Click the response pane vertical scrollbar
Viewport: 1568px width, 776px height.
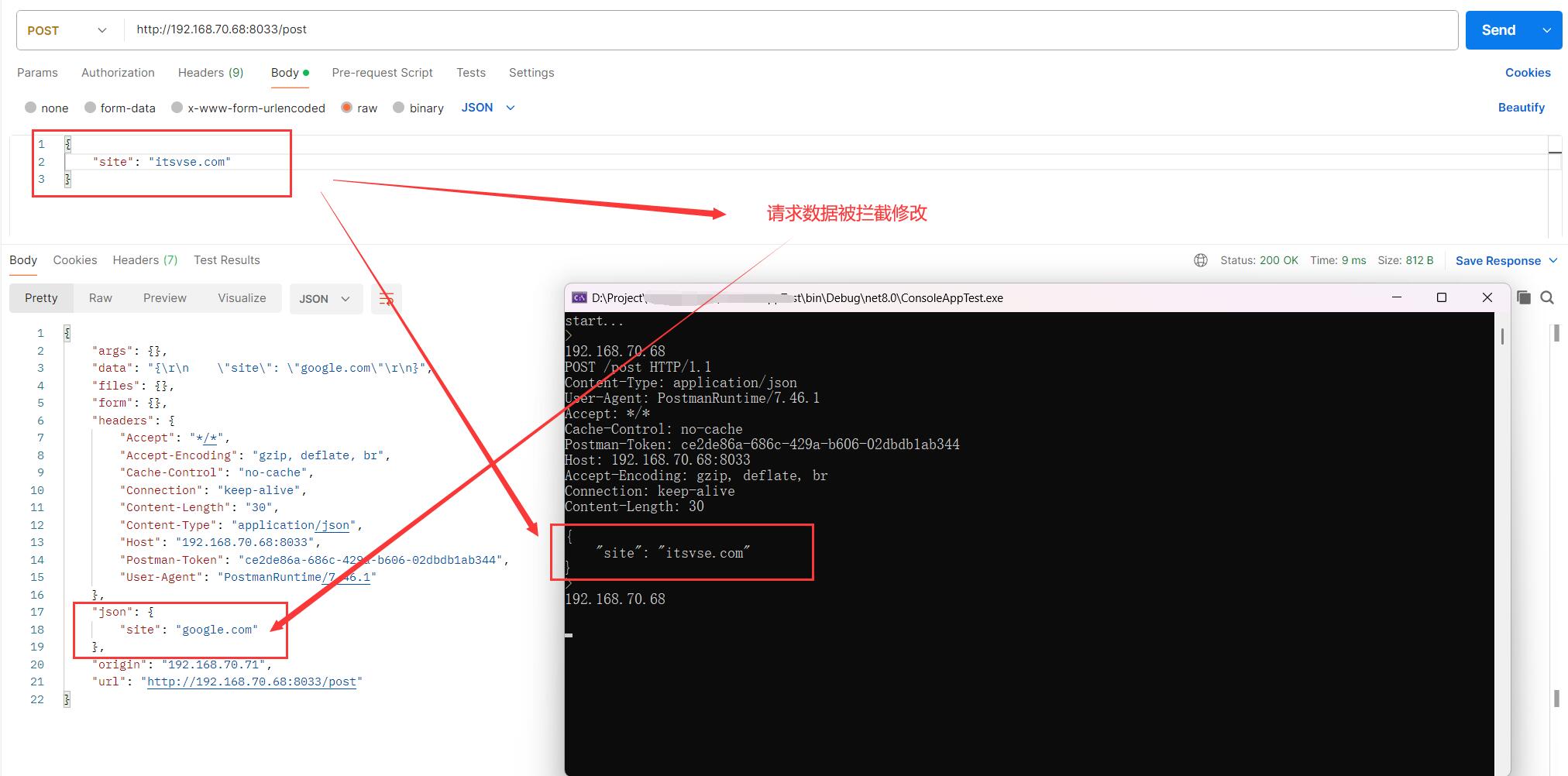pyautogui.click(x=1556, y=333)
